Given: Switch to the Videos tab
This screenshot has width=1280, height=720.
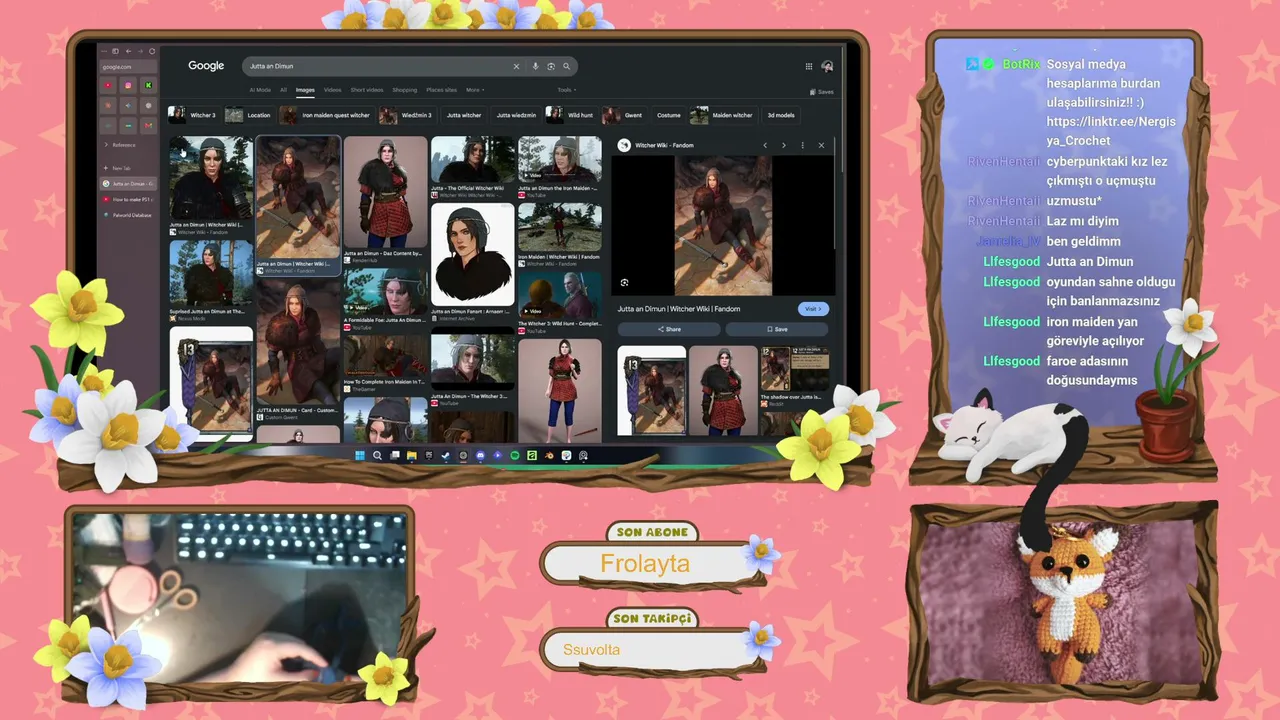Looking at the screenshot, I should [332, 90].
